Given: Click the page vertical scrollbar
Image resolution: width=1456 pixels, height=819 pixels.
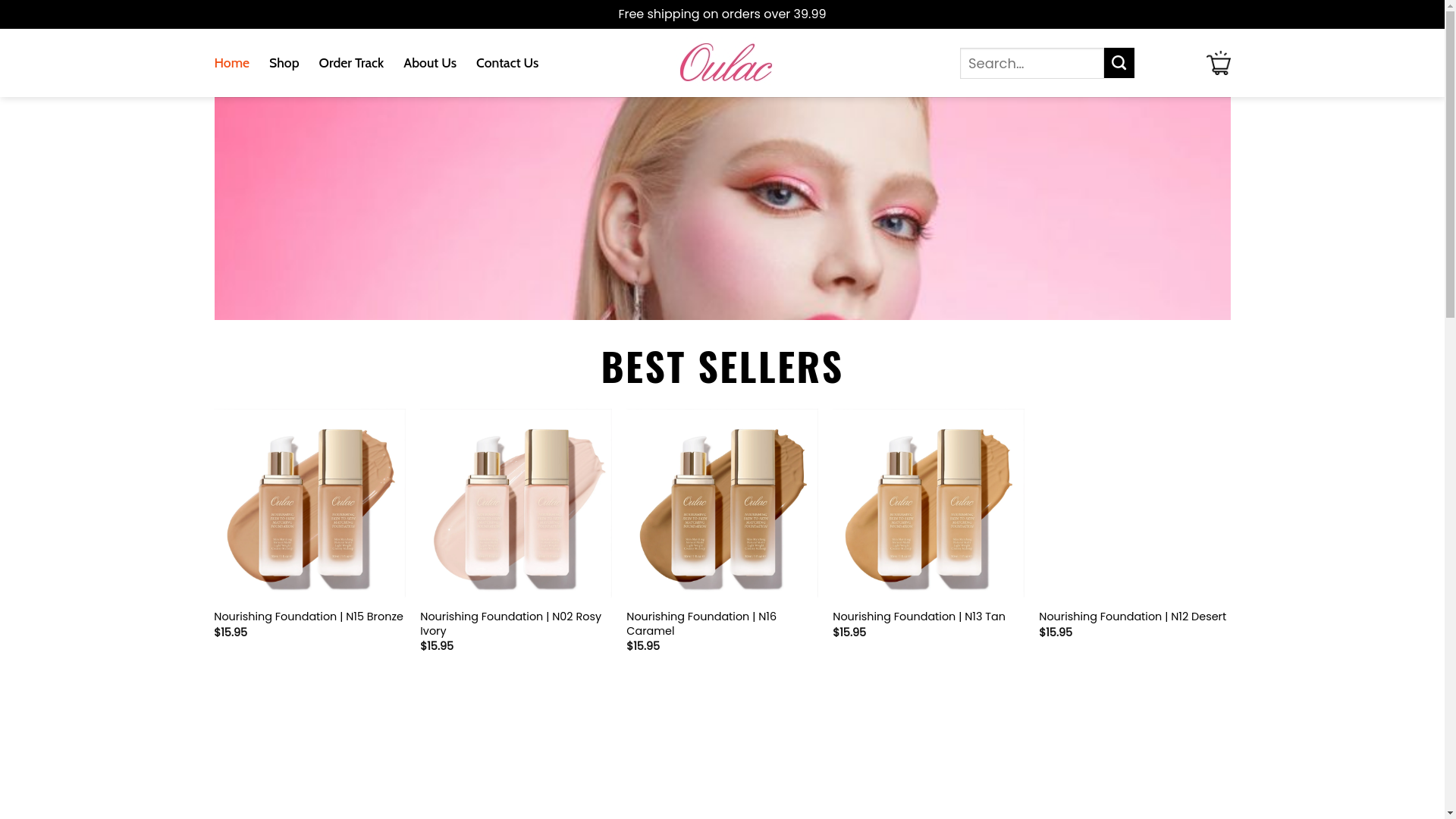Looking at the screenshot, I should [x=1450, y=409].
